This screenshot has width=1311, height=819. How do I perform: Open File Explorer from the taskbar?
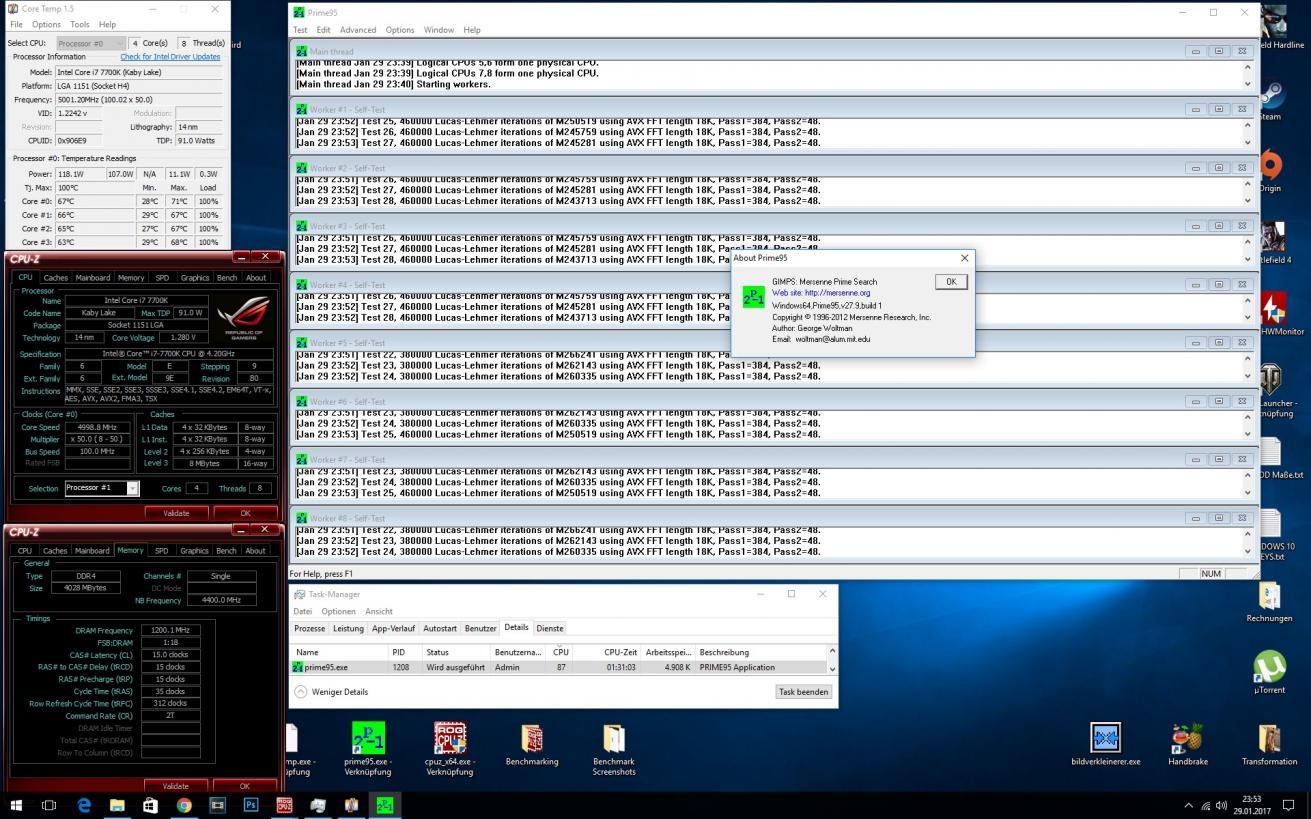(117, 805)
